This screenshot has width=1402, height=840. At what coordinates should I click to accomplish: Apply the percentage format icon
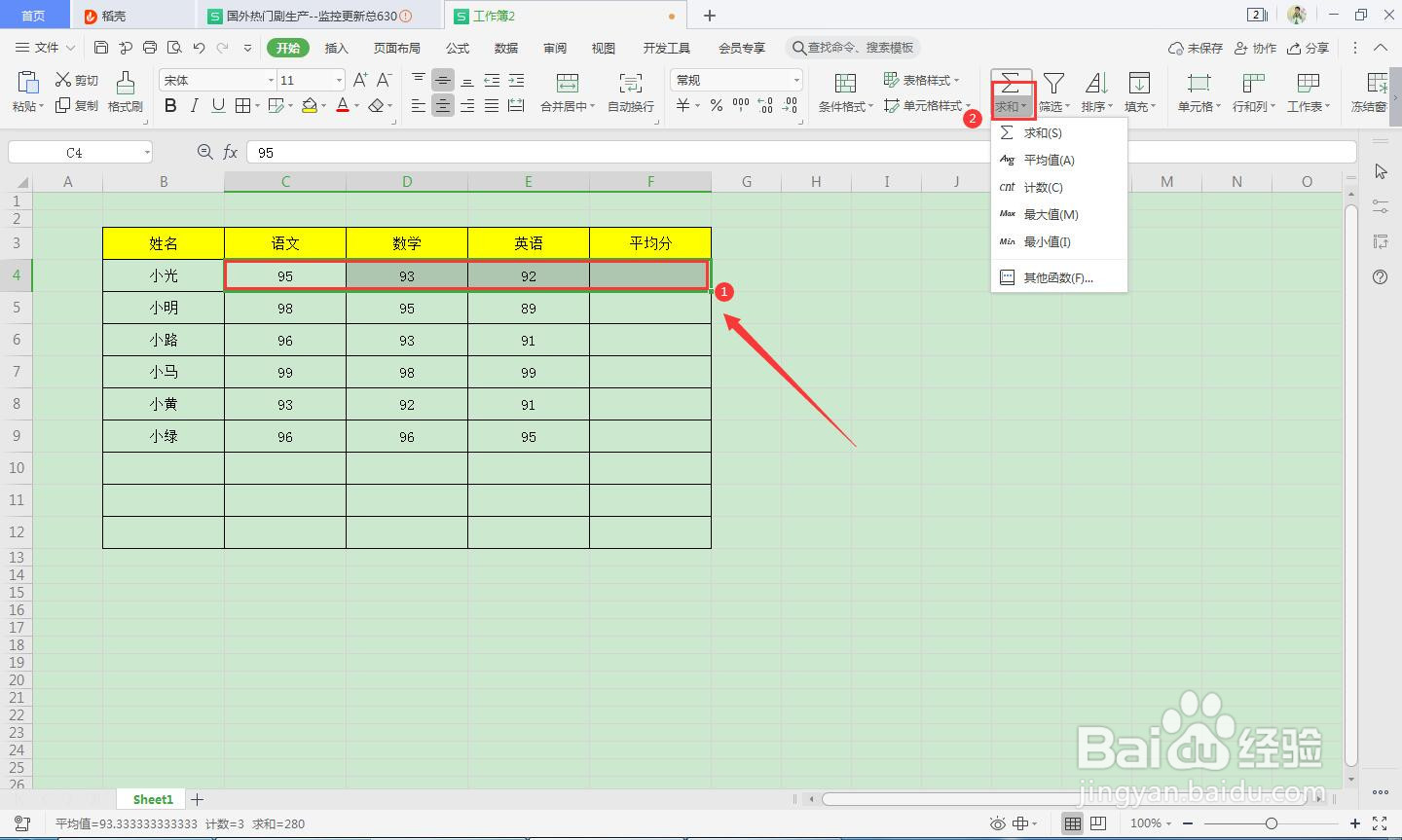[x=716, y=106]
